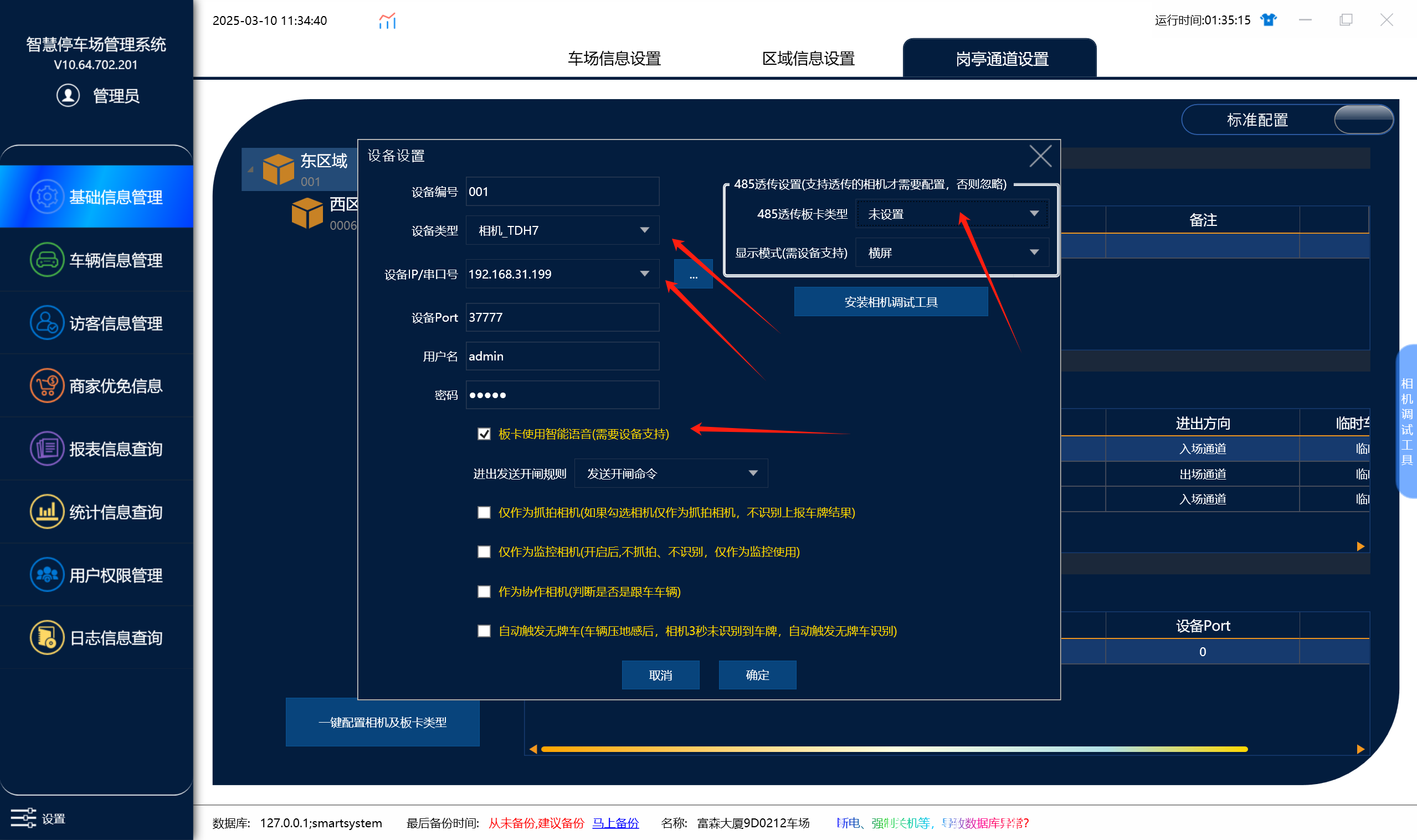Open 车辆信息管理 car icon
This screenshot has height=840, width=1417.
(x=47, y=260)
